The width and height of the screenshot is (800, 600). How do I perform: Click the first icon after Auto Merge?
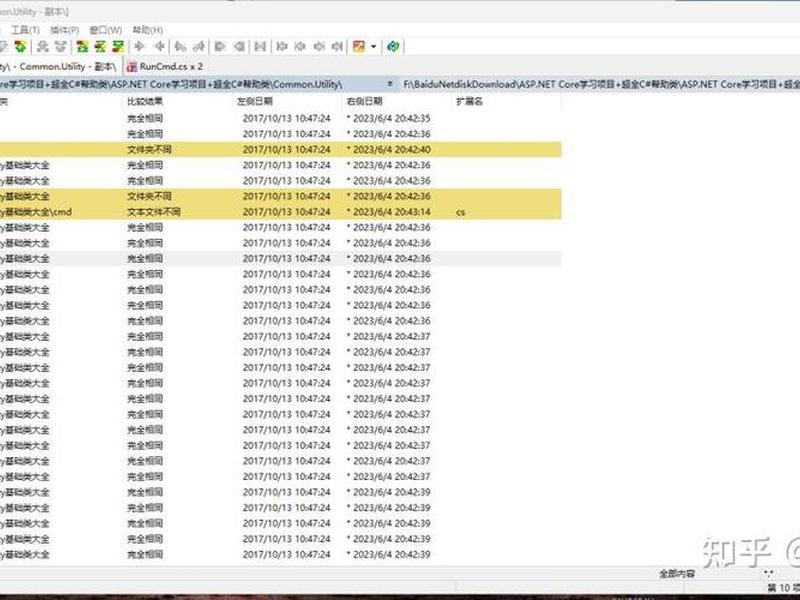pyautogui.click(x=282, y=46)
